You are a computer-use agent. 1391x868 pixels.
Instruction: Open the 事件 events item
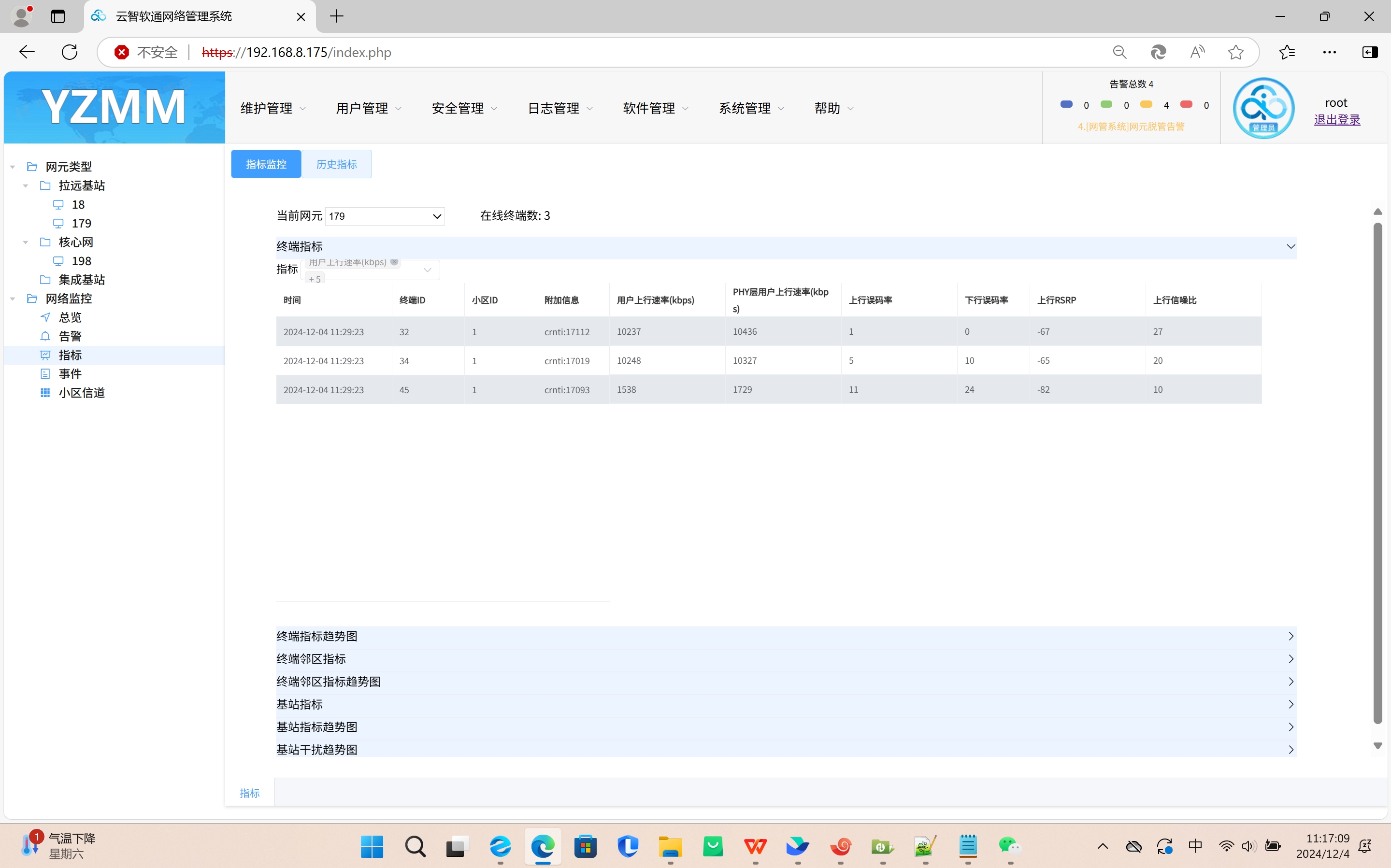point(70,374)
